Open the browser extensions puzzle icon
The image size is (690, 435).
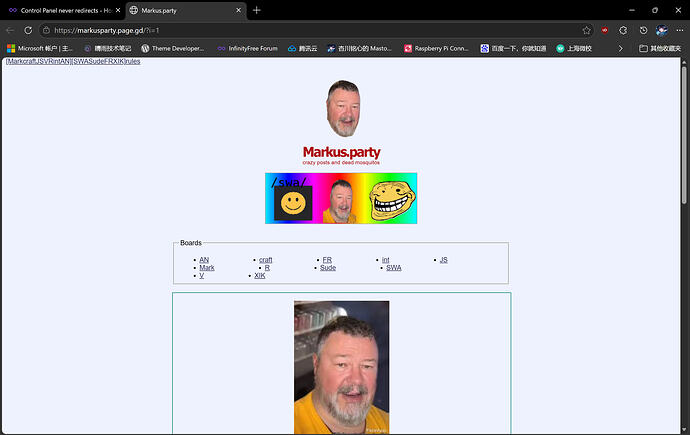click(623, 30)
